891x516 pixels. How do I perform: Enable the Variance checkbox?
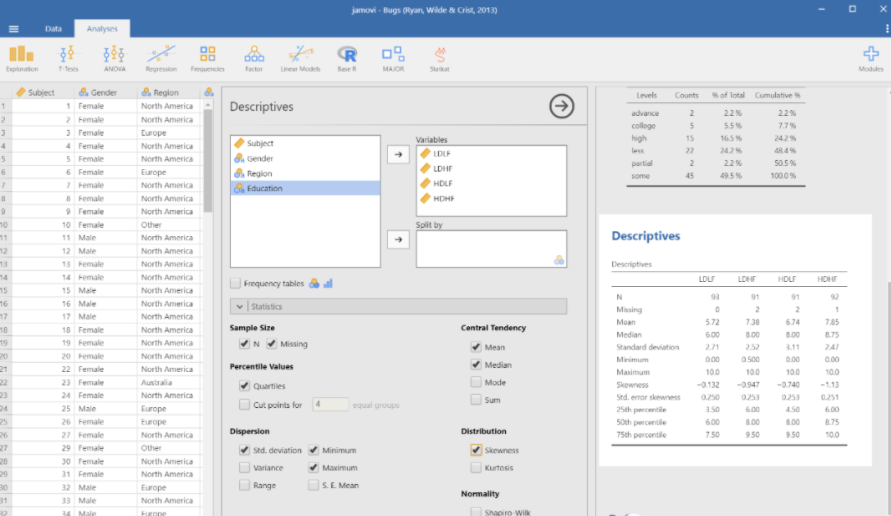click(x=245, y=468)
